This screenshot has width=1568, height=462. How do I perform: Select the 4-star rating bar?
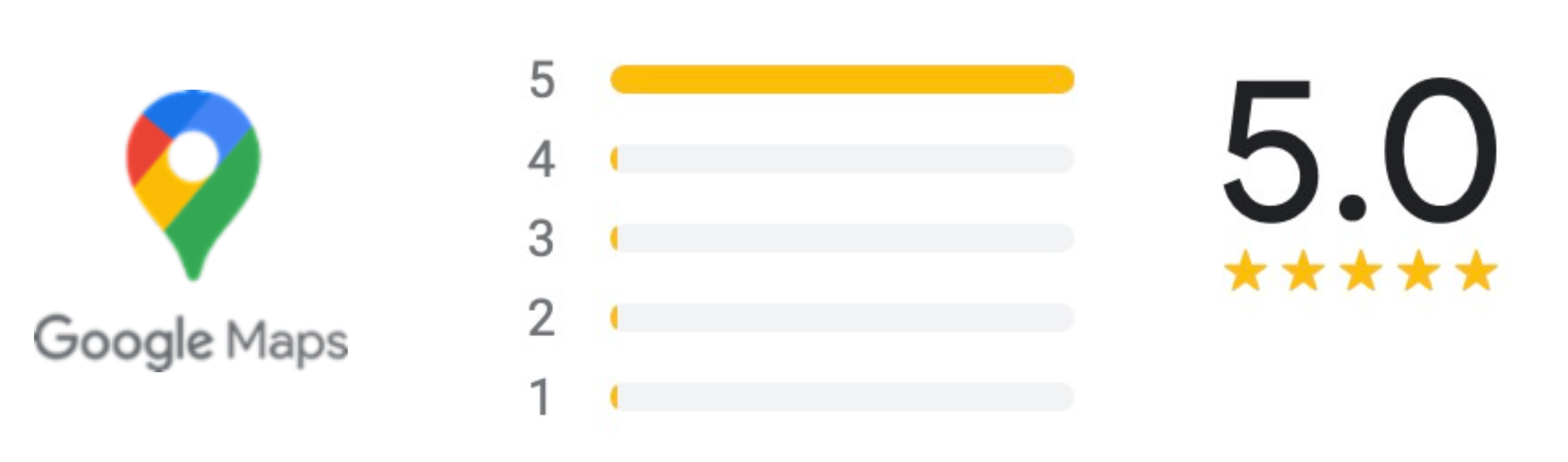click(x=842, y=159)
